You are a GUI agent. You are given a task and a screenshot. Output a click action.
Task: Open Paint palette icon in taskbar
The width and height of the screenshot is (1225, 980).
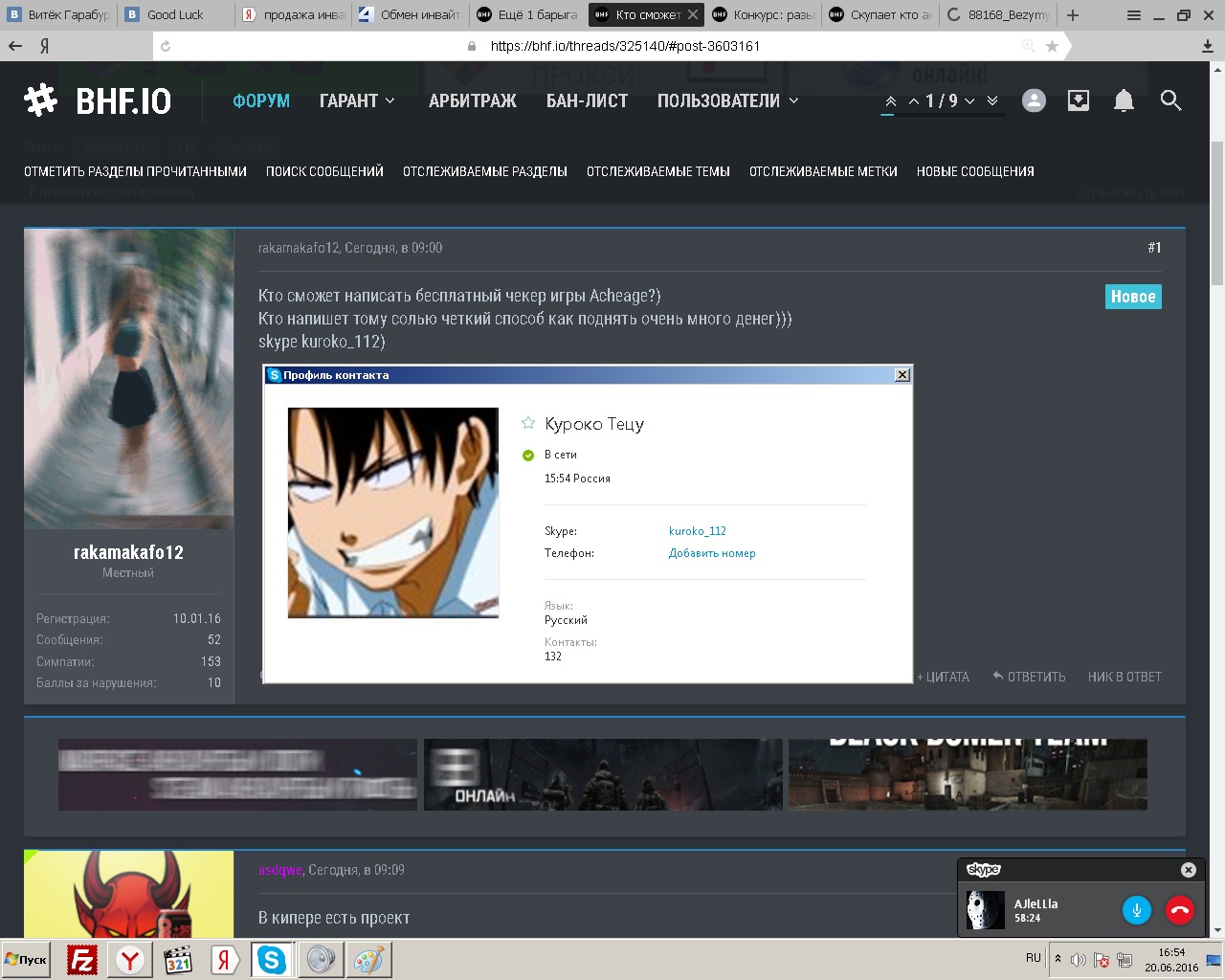[x=368, y=960]
